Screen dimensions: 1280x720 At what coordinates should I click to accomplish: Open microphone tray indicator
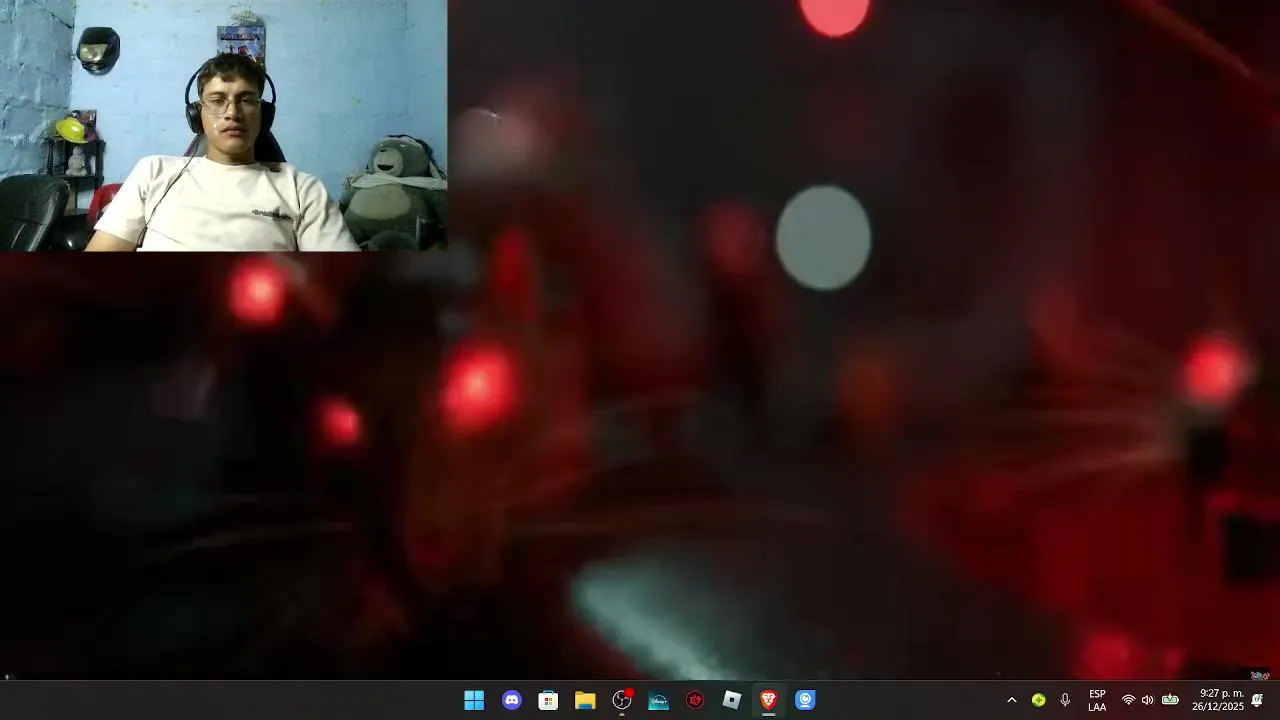point(1065,700)
